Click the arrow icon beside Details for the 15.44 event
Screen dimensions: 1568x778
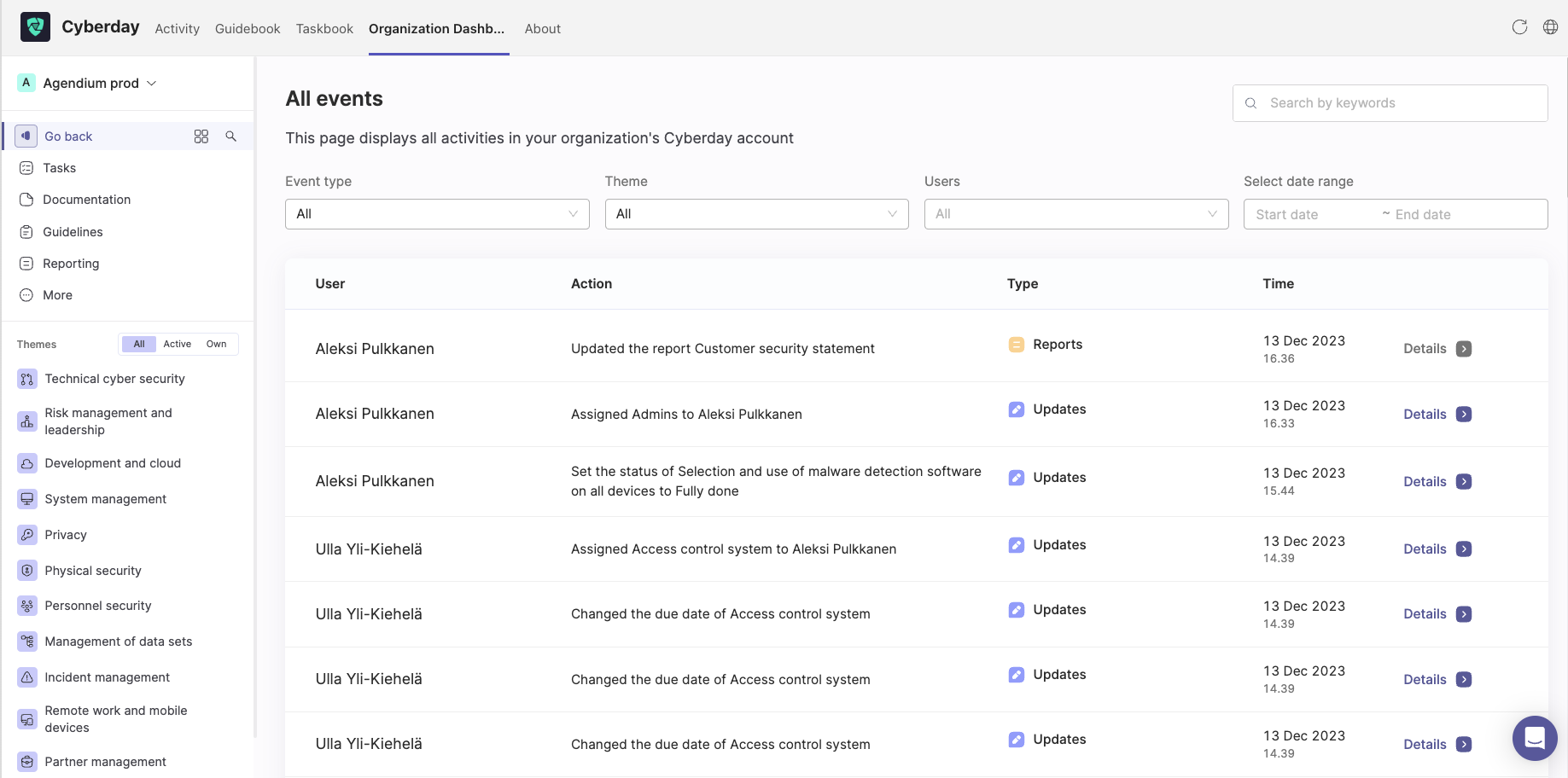tap(1464, 481)
